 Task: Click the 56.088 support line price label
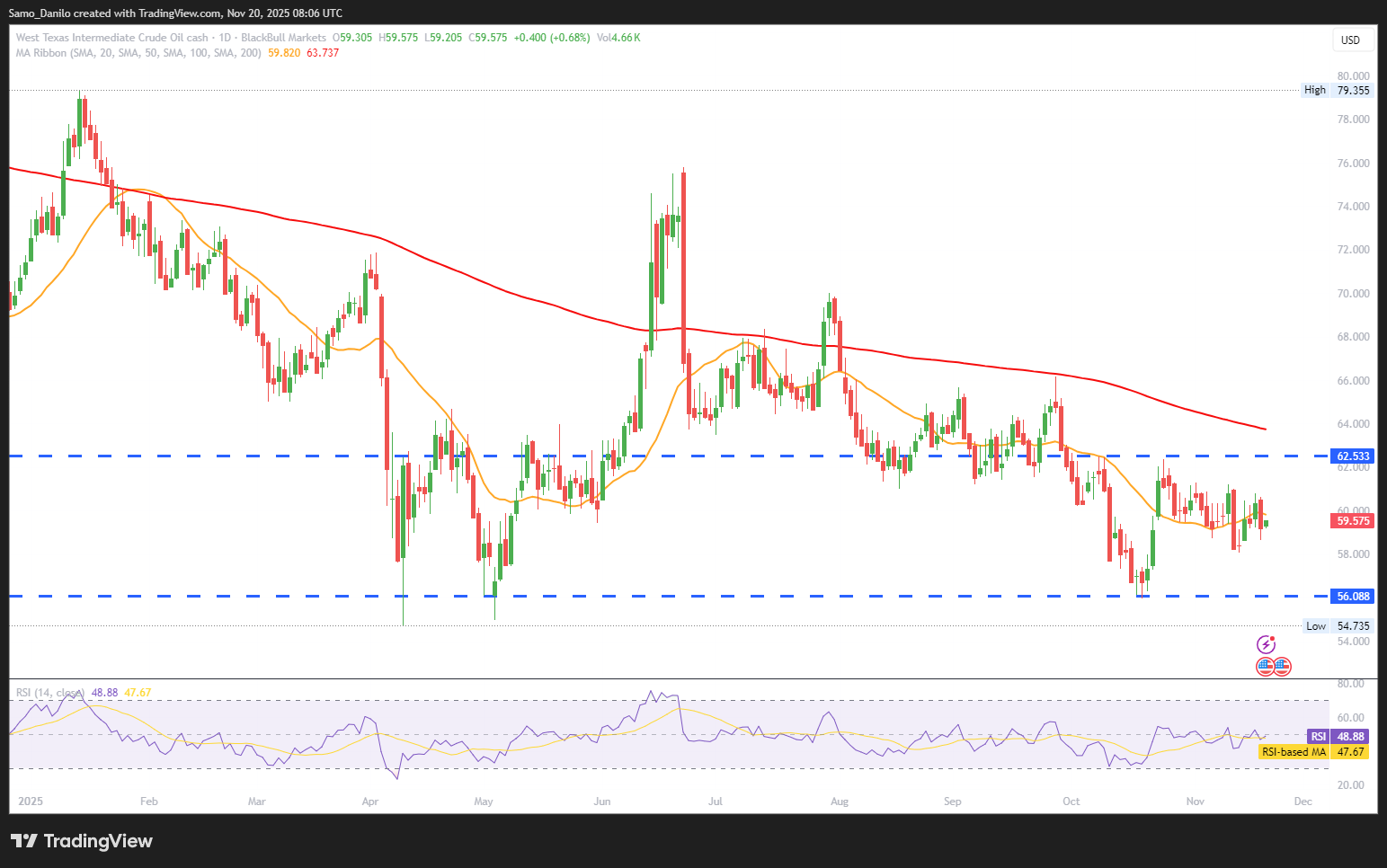(x=1353, y=597)
